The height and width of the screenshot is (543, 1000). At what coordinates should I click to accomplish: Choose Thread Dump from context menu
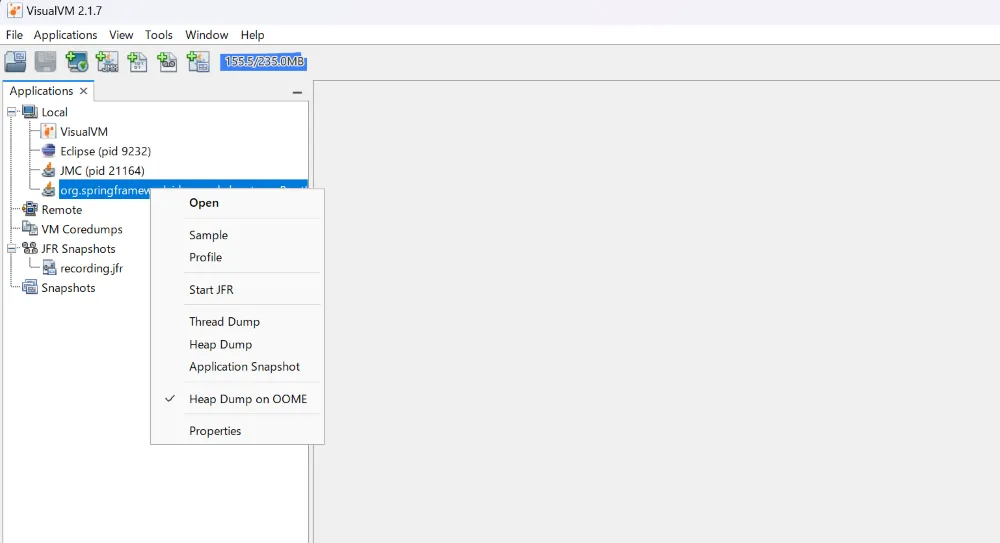coord(237,322)
